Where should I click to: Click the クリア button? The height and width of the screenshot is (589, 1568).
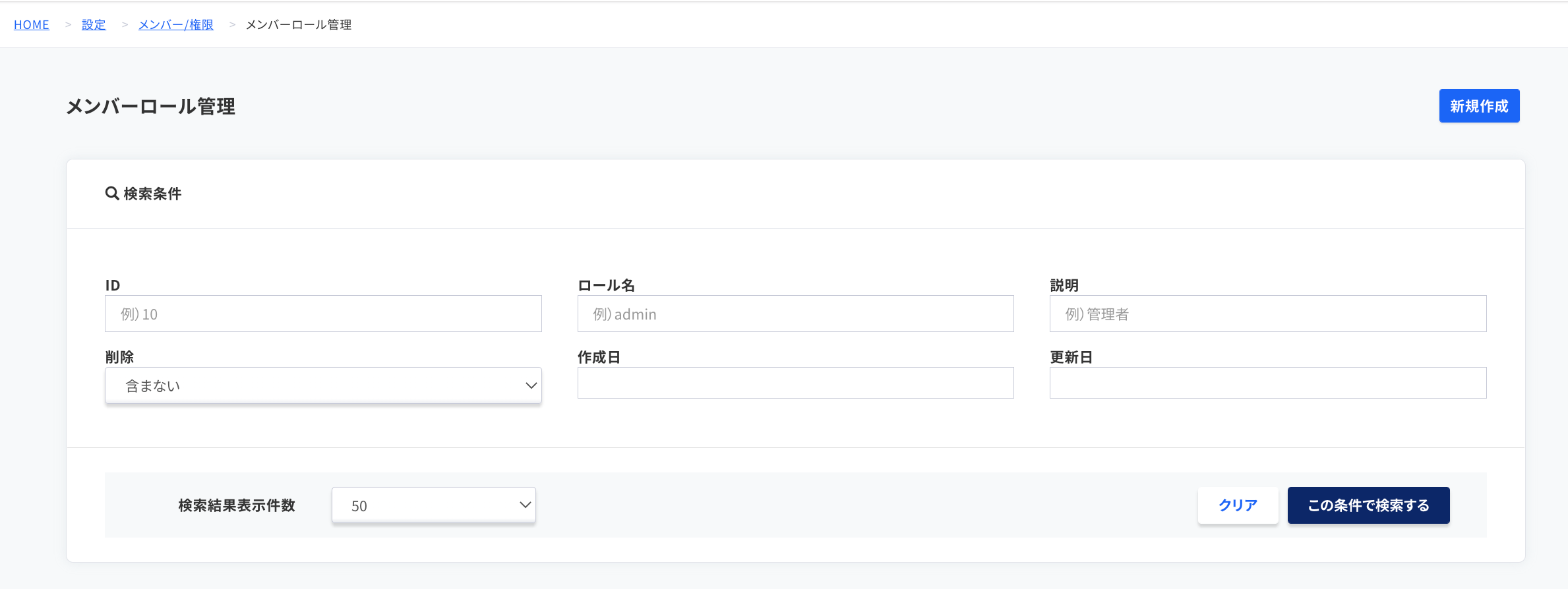(x=1238, y=505)
